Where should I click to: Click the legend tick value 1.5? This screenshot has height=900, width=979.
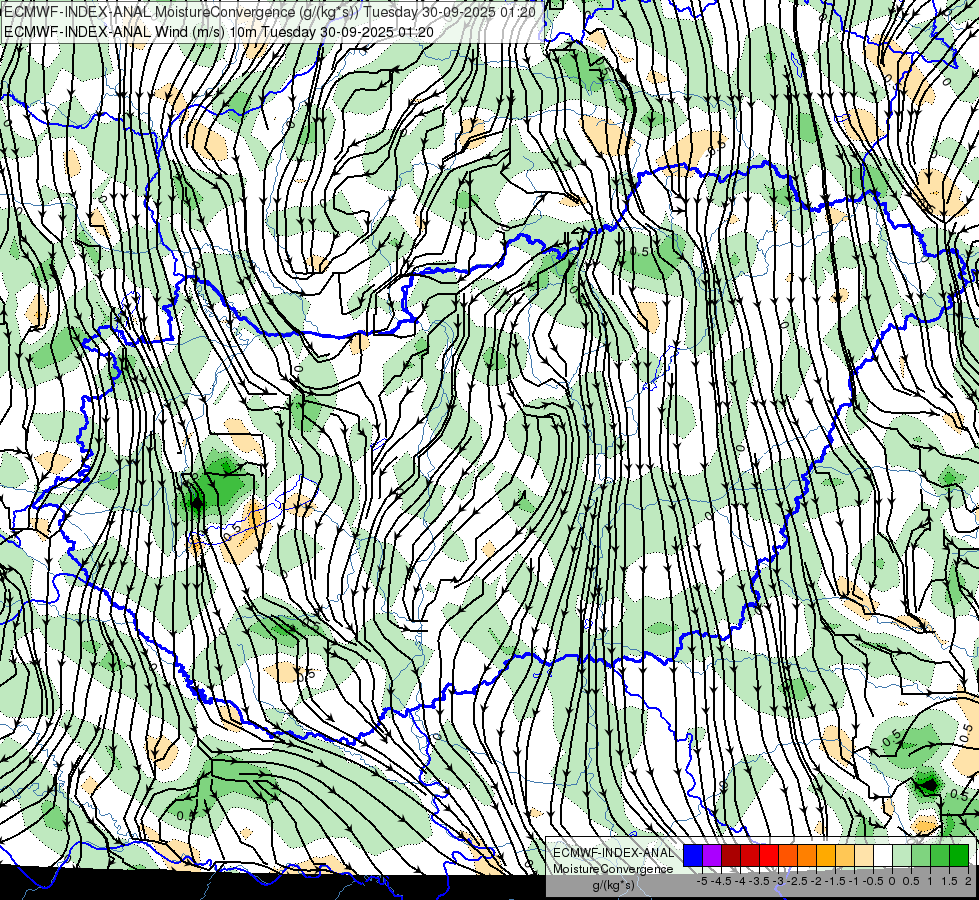(949, 881)
